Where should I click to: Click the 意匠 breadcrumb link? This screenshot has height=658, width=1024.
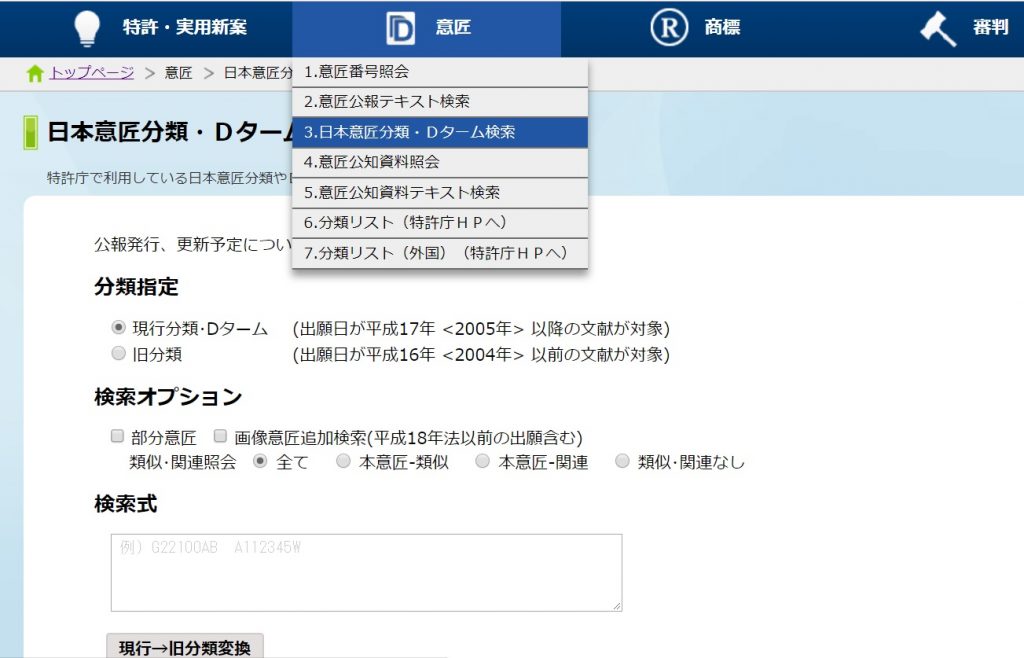pyautogui.click(x=178, y=72)
